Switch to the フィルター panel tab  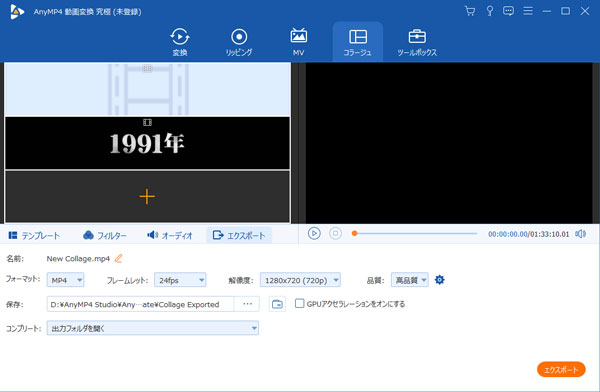(104, 235)
